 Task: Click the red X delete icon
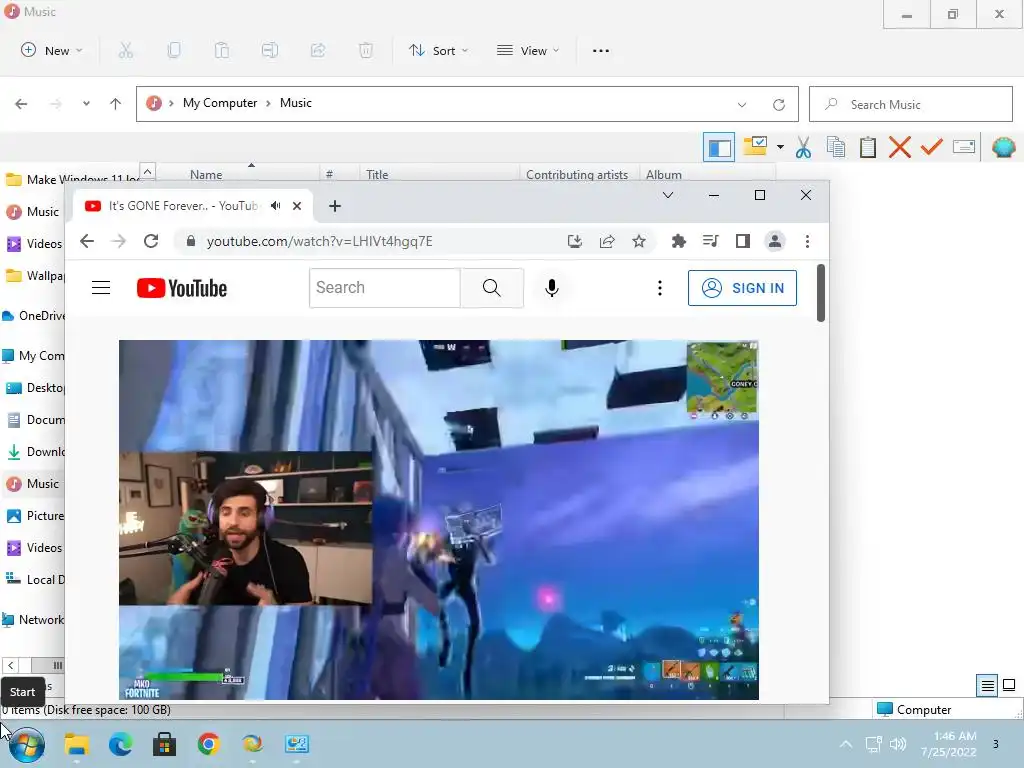[x=899, y=148]
